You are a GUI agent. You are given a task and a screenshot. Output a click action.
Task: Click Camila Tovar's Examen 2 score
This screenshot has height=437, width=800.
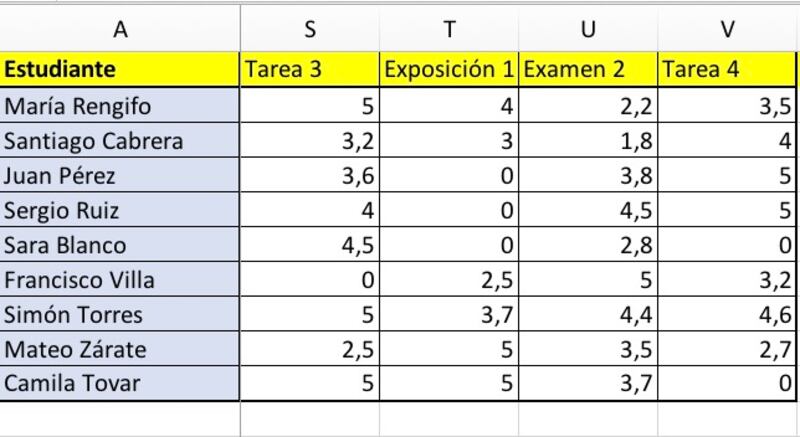(588, 383)
